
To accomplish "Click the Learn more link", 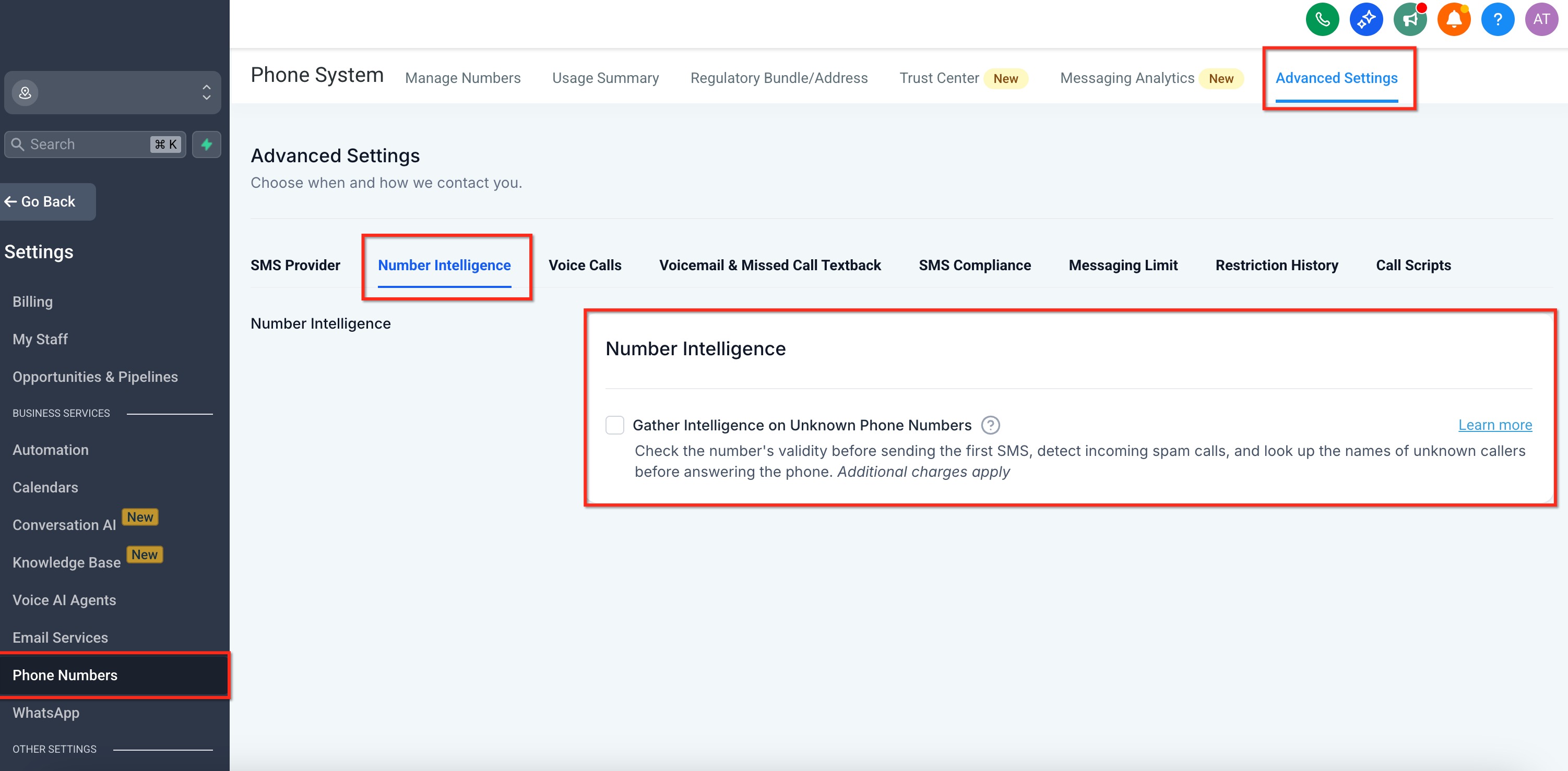I will (1494, 425).
